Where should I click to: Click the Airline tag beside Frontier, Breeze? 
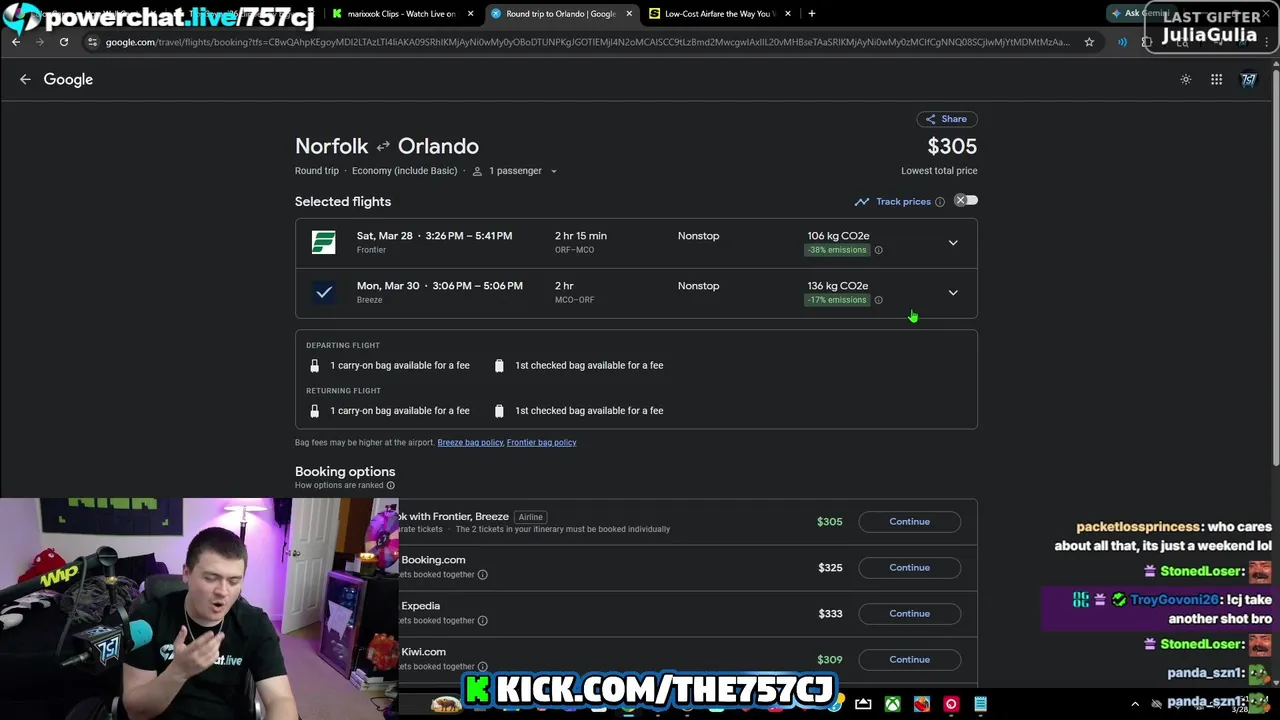pos(530,517)
